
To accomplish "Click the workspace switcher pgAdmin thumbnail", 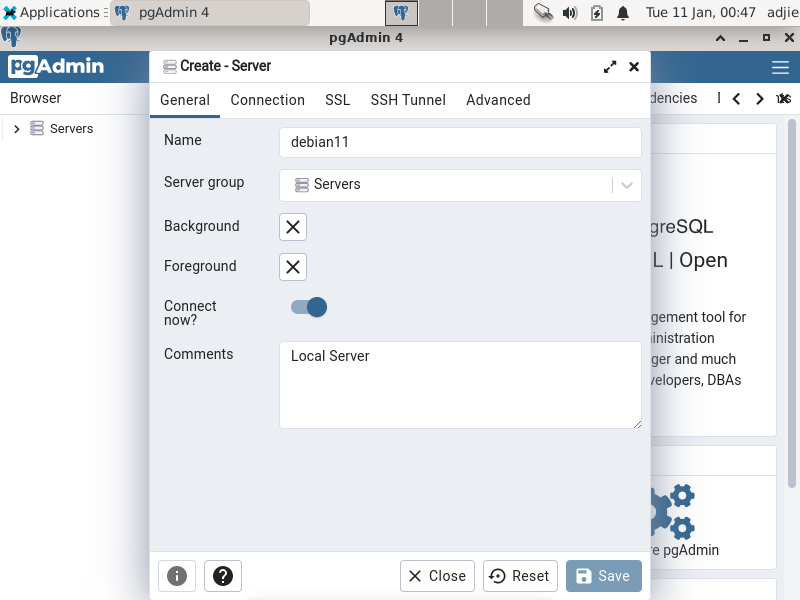I will coord(401,13).
